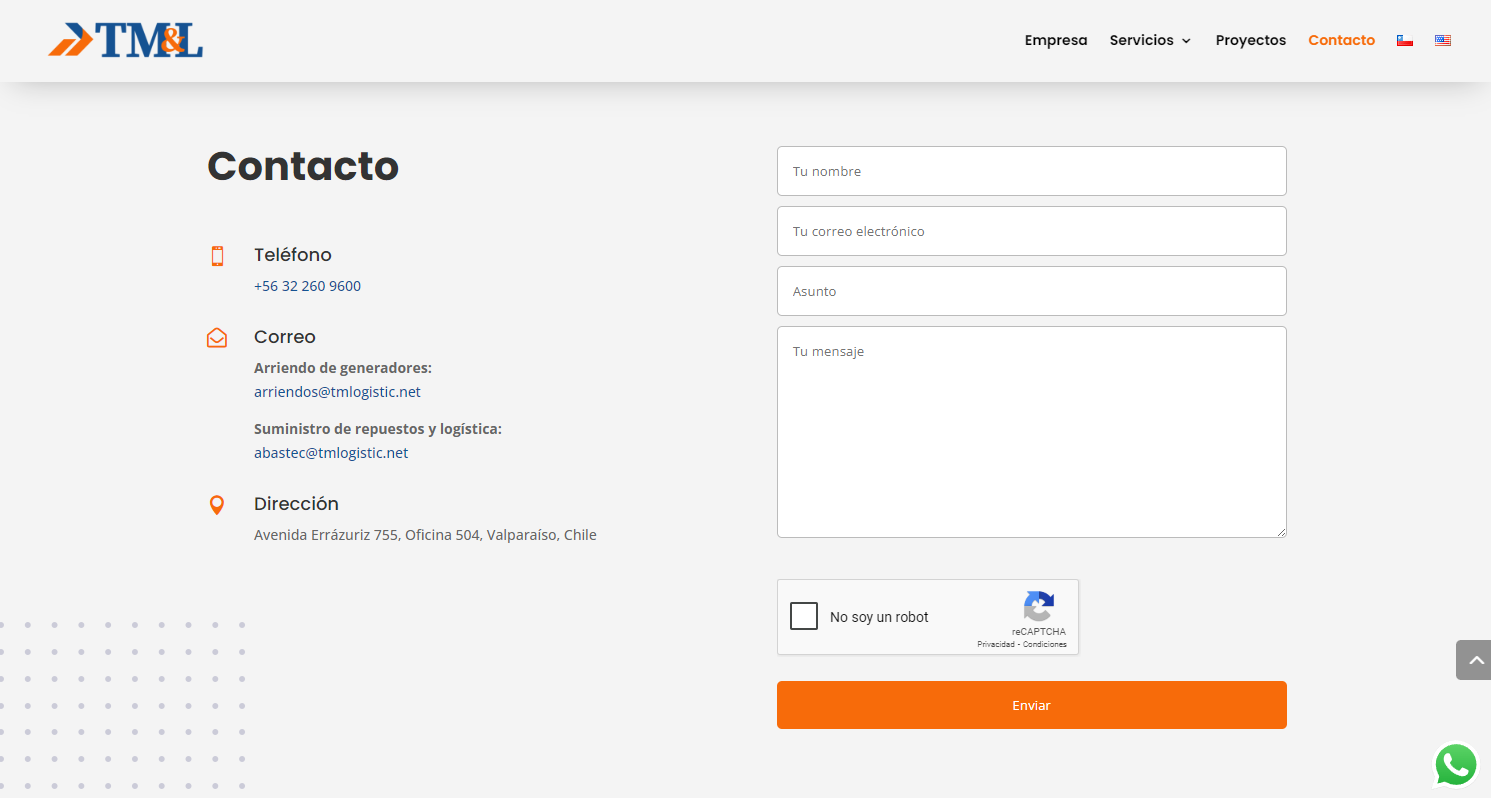Open the Empresa menu item
This screenshot has height=798, width=1491.
coord(1056,41)
